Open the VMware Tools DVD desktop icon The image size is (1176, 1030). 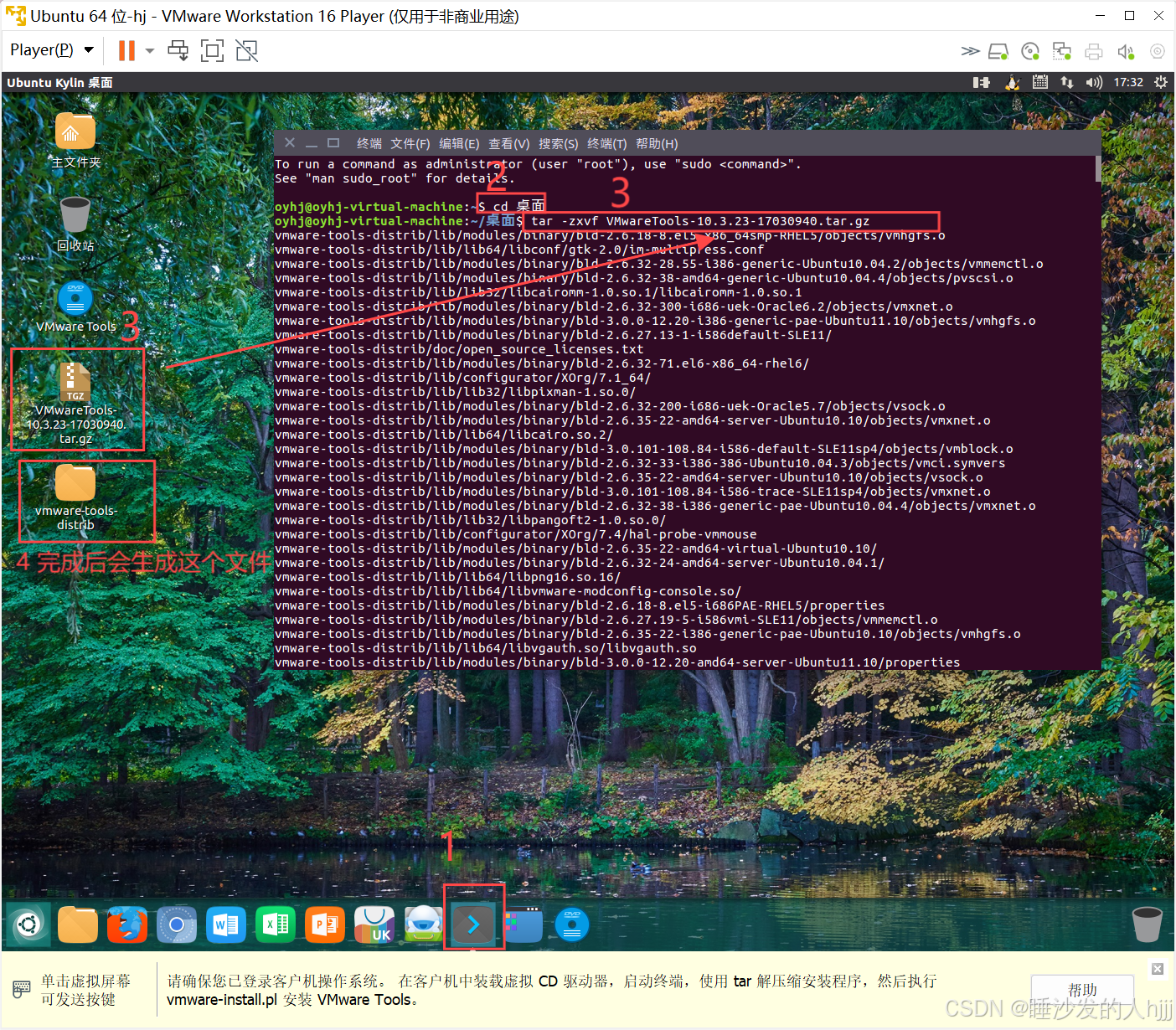click(75, 306)
